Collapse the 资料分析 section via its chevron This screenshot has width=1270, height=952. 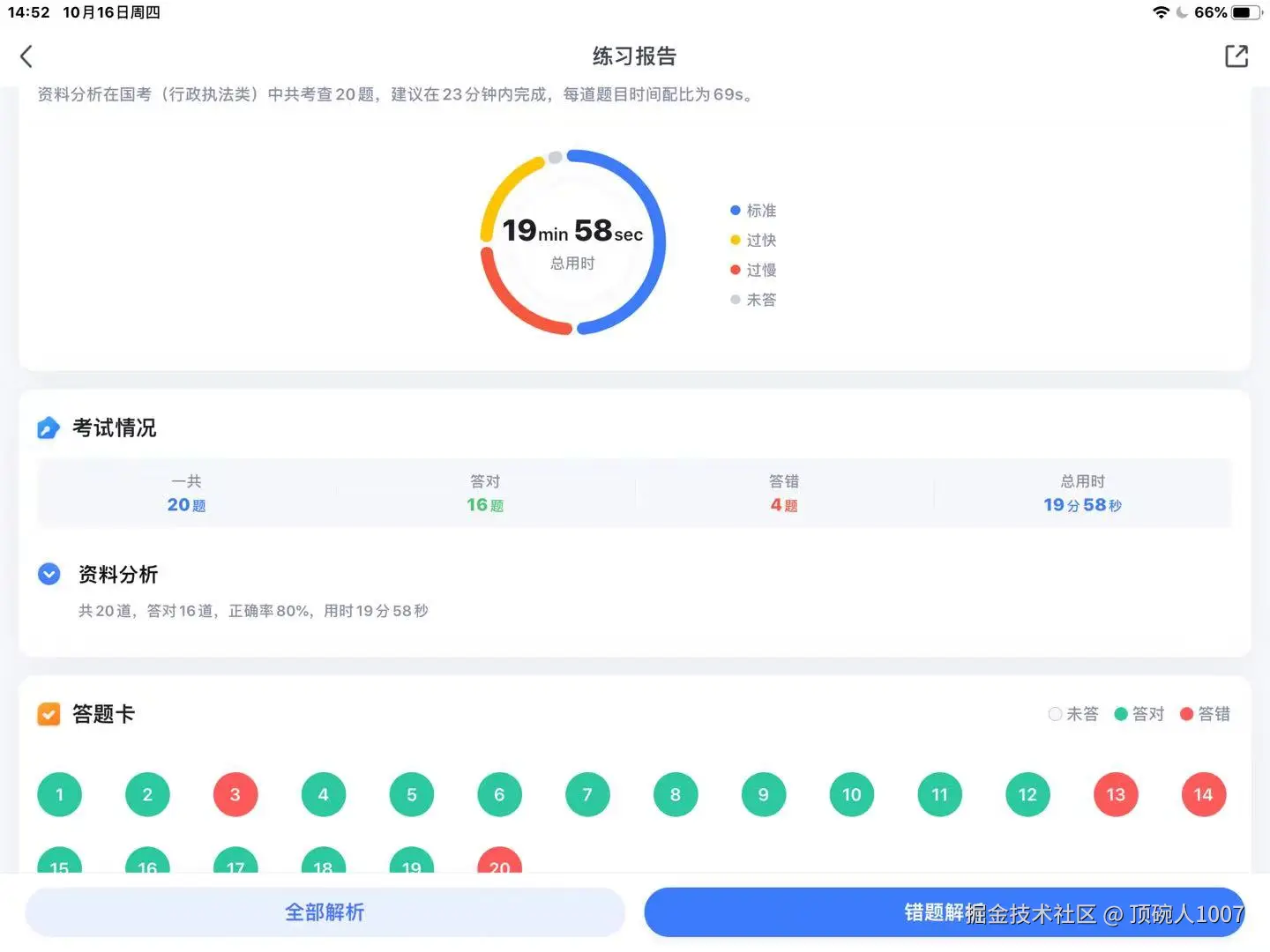[49, 574]
